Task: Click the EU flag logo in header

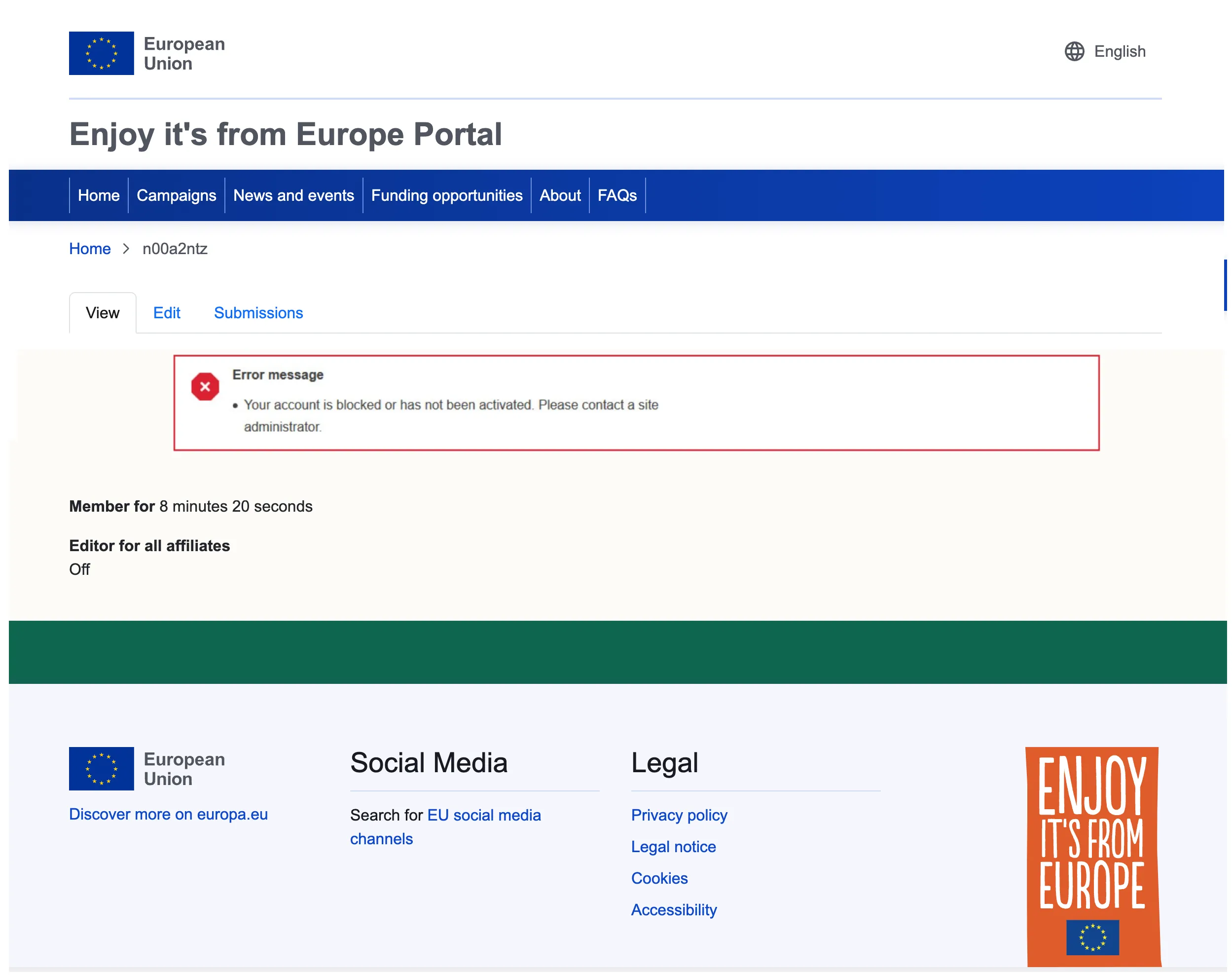Action: (x=101, y=53)
